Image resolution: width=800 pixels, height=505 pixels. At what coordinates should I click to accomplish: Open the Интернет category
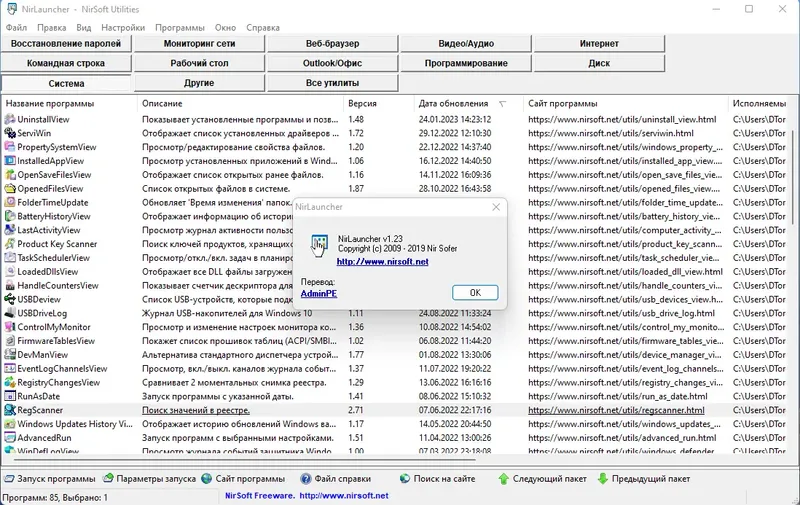599,43
